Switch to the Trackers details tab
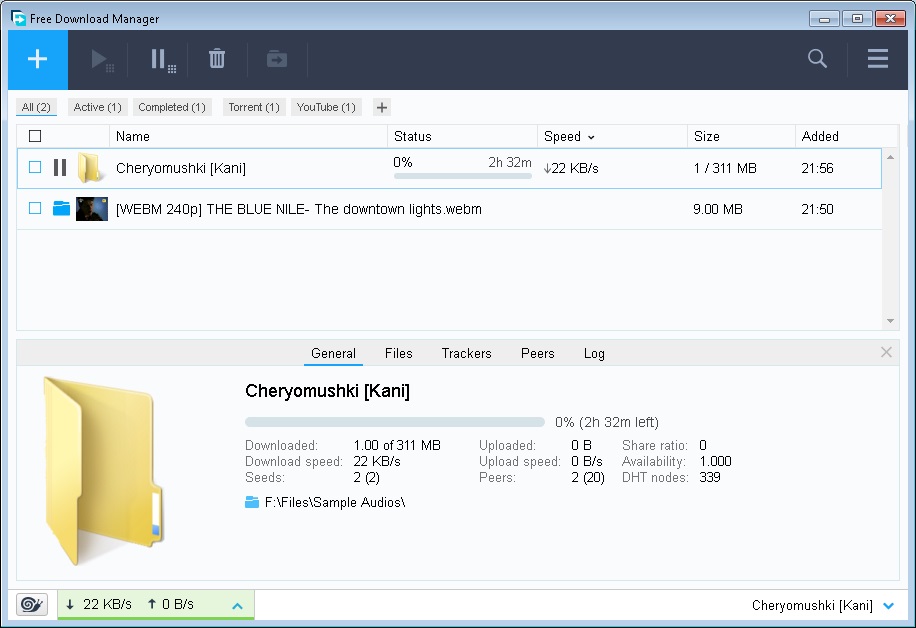The width and height of the screenshot is (916, 628). pos(466,353)
